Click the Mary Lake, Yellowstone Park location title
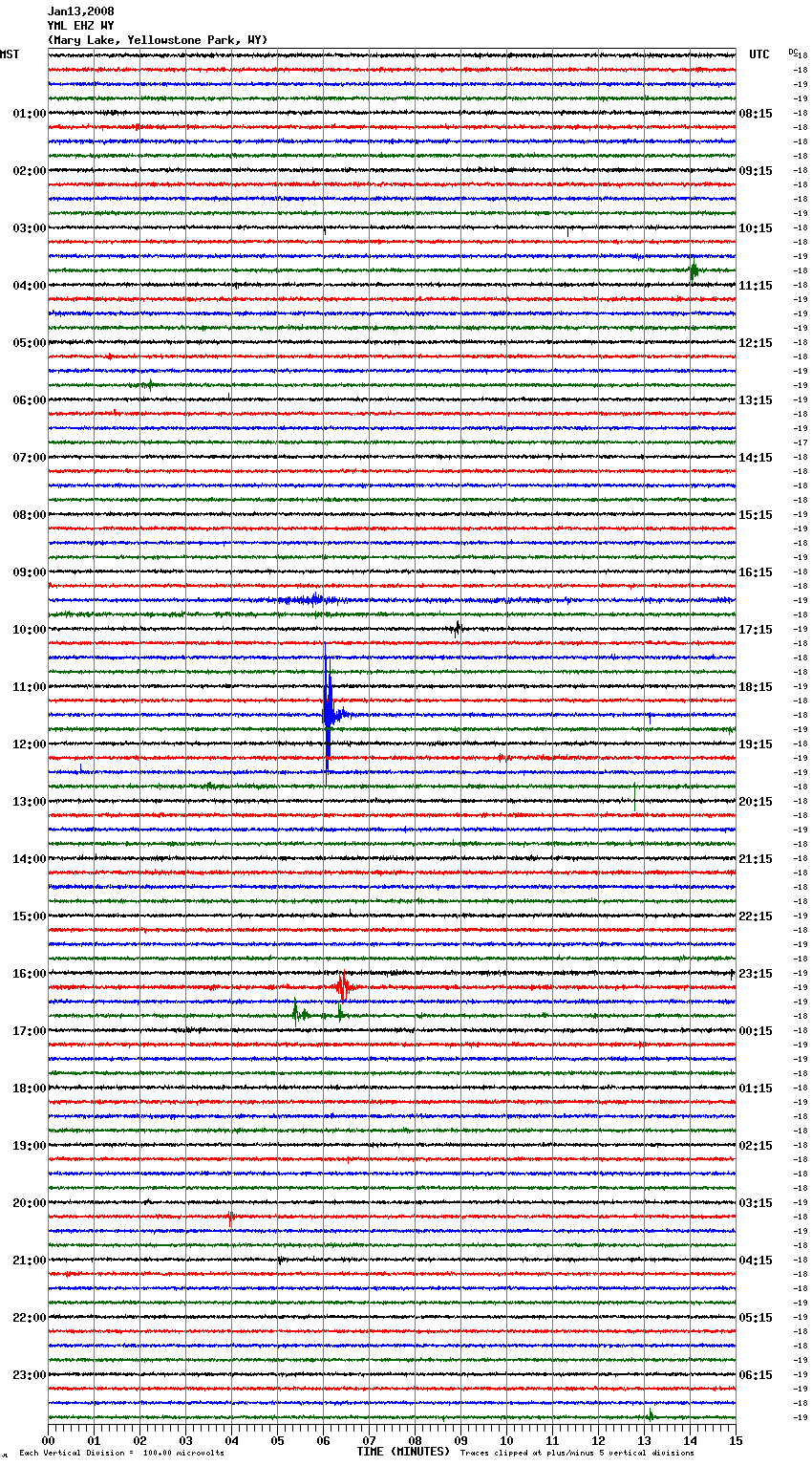 coord(158,40)
